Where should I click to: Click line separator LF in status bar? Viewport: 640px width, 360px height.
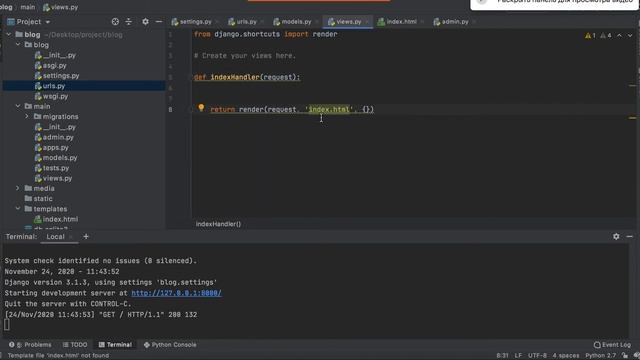pos(518,356)
